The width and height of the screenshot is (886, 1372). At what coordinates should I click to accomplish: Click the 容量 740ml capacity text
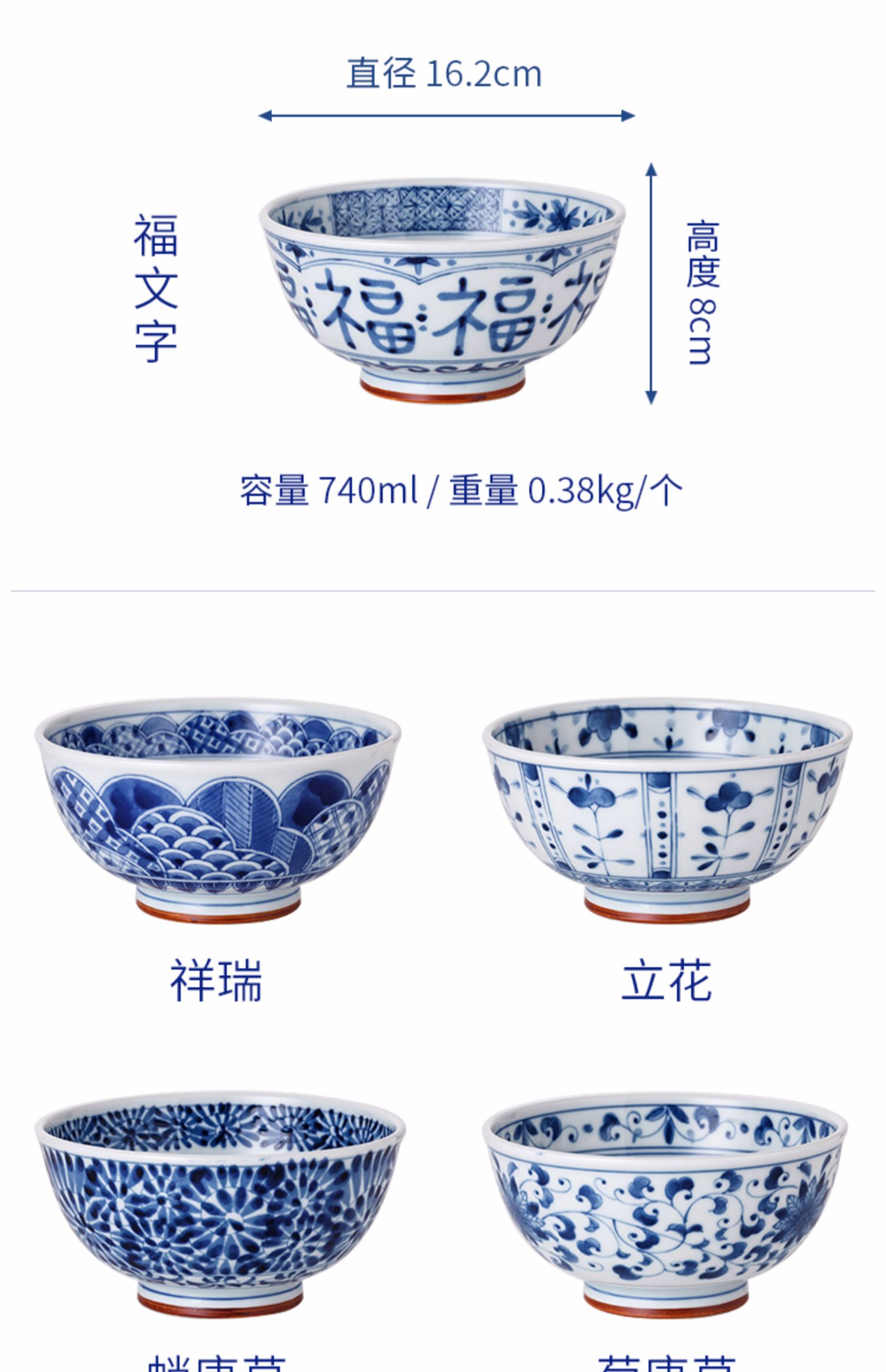(x=328, y=490)
